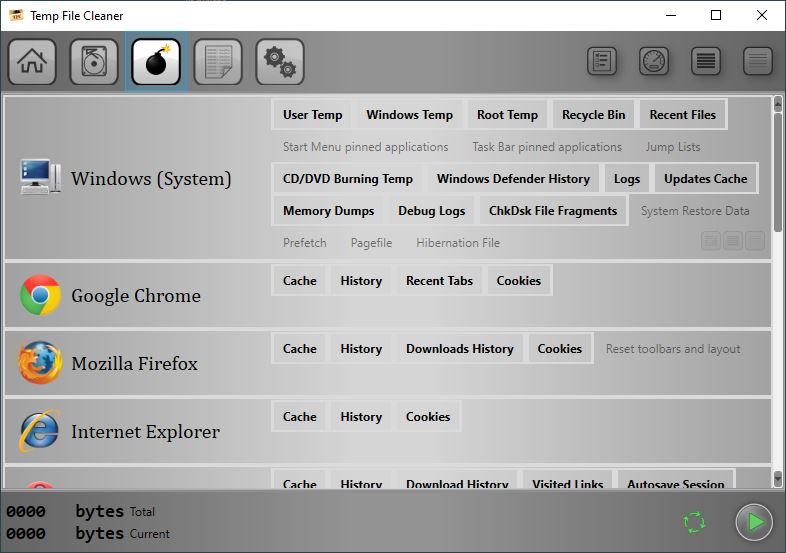Enable Start Menu pinned applications

(x=365, y=147)
